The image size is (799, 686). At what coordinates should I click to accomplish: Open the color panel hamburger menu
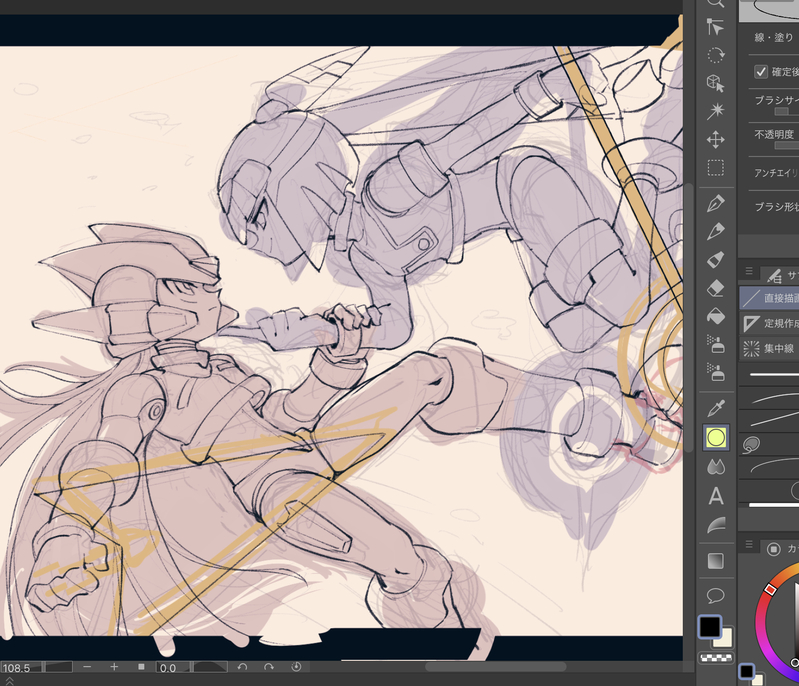click(x=749, y=544)
